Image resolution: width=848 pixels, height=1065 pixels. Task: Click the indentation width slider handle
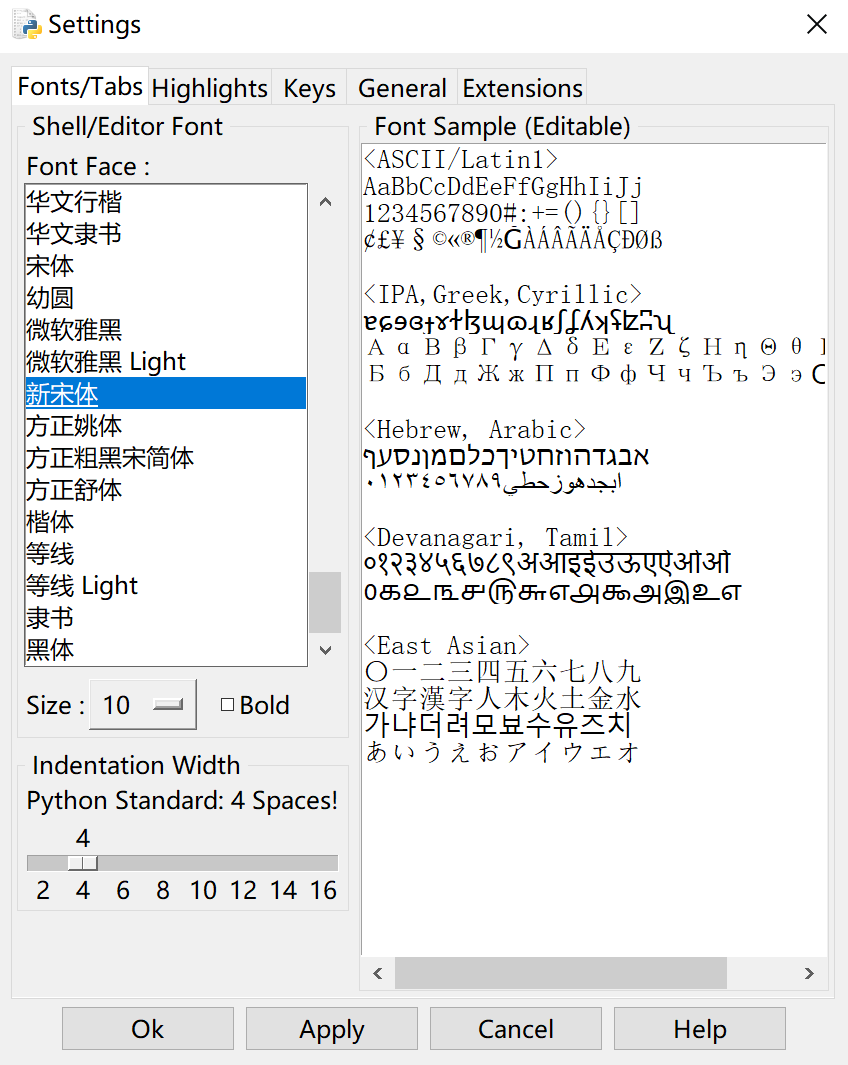(83, 863)
